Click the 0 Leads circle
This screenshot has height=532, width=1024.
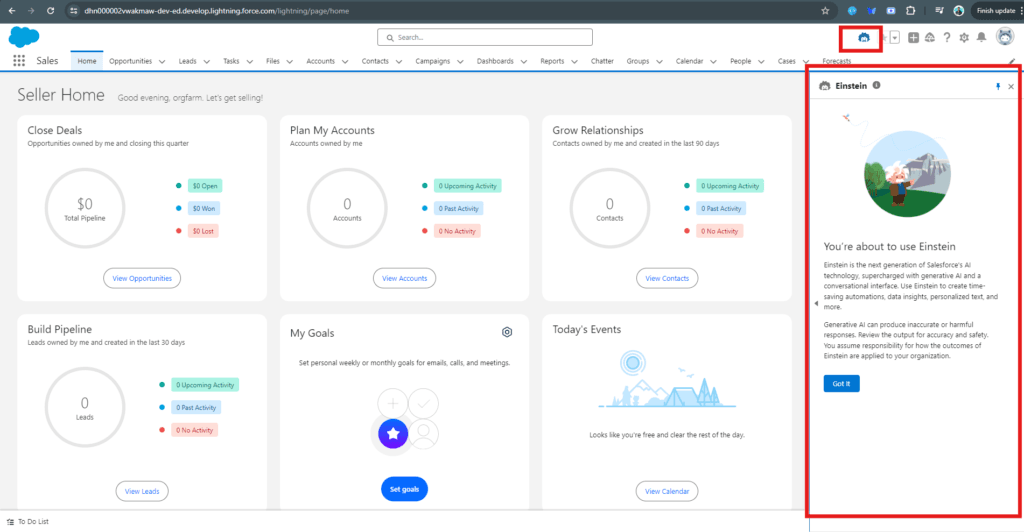pos(84,407)
